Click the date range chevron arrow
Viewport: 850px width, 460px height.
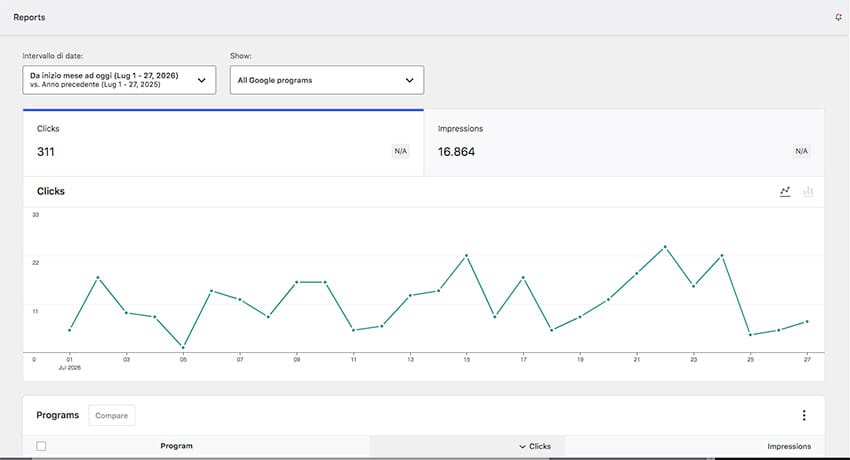pos(202,80)
